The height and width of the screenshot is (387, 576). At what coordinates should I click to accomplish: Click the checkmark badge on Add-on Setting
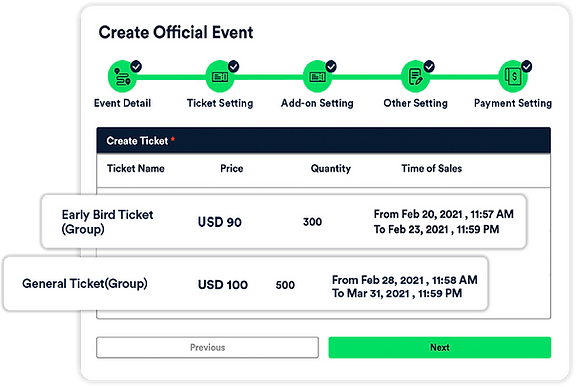coord(331,66)
